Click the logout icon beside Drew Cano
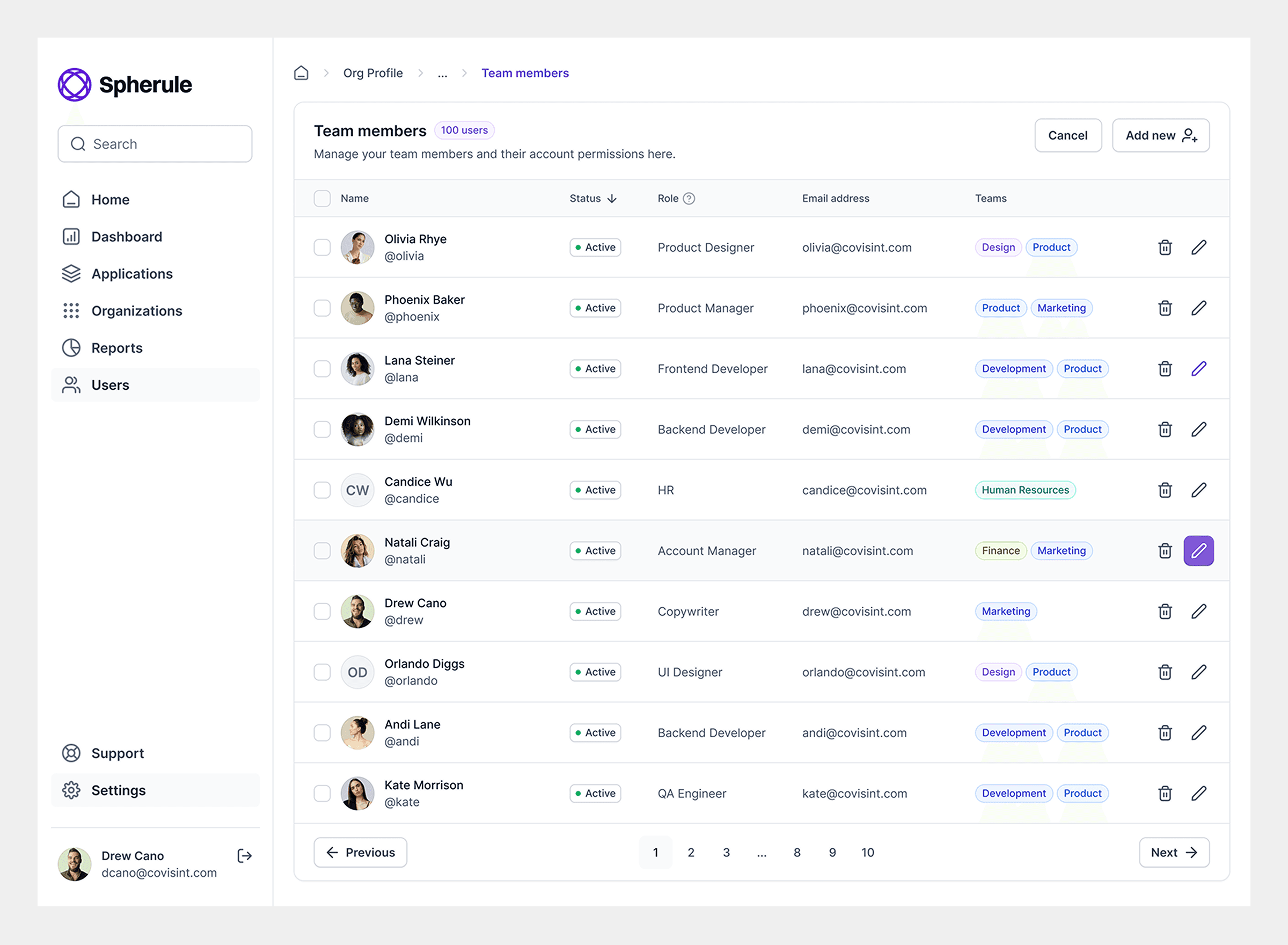Image resolution: width=1288 pixels, height=945 pixels. 245,856
